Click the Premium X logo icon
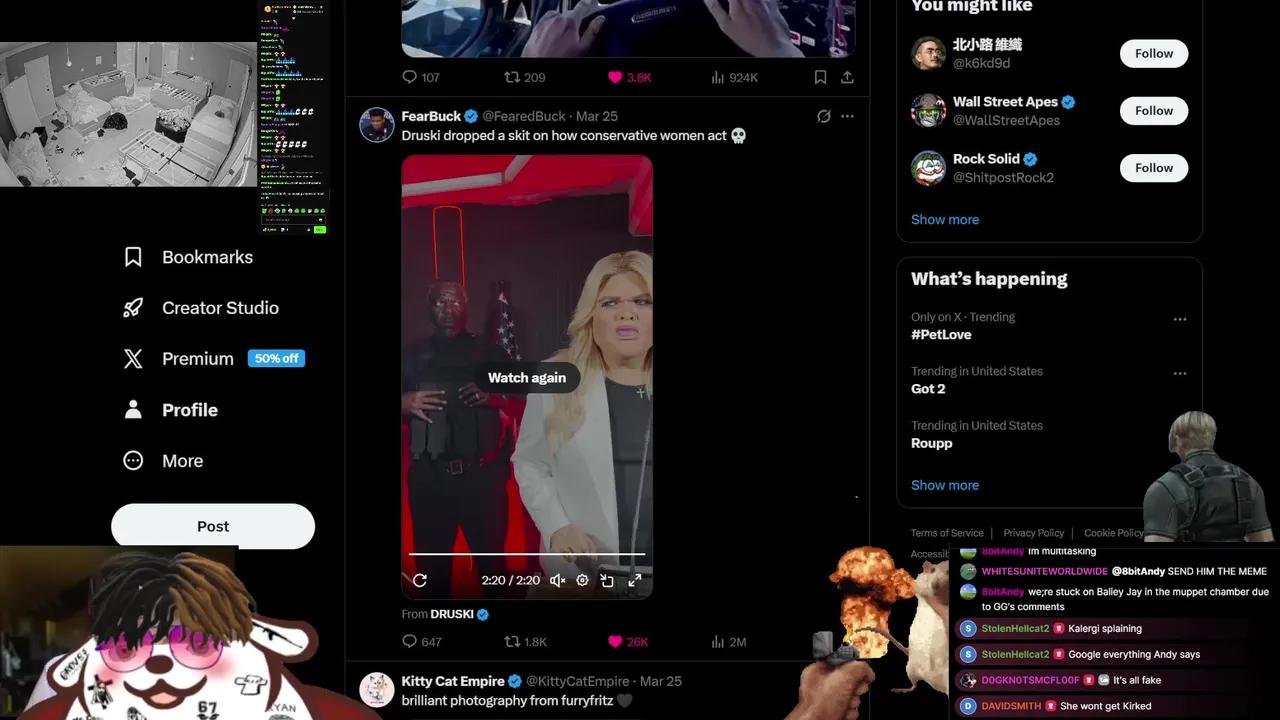The height and width of the screenshot is (720, 1280). 133,359
